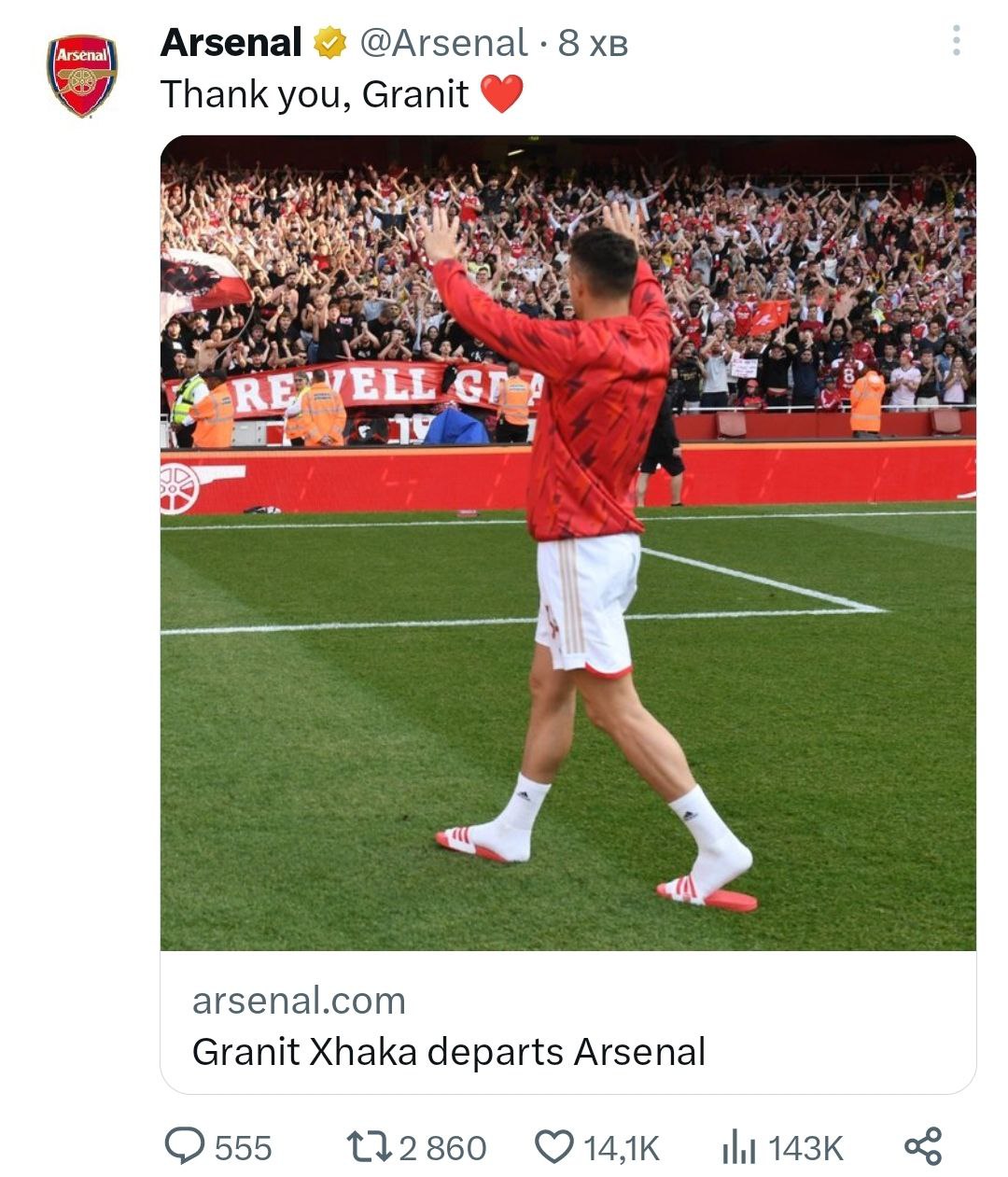
Task: Click the "Thank you, Granit" tweet text
Action: [x=315, y=94]
